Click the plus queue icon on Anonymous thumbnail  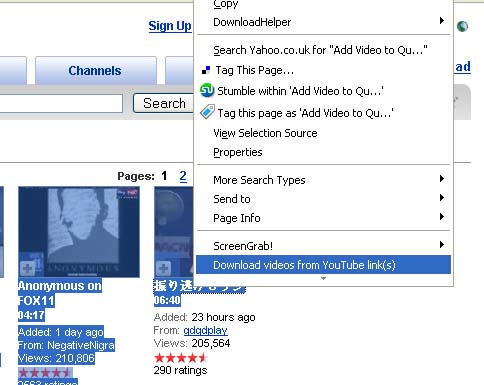(x=27, y=268)
